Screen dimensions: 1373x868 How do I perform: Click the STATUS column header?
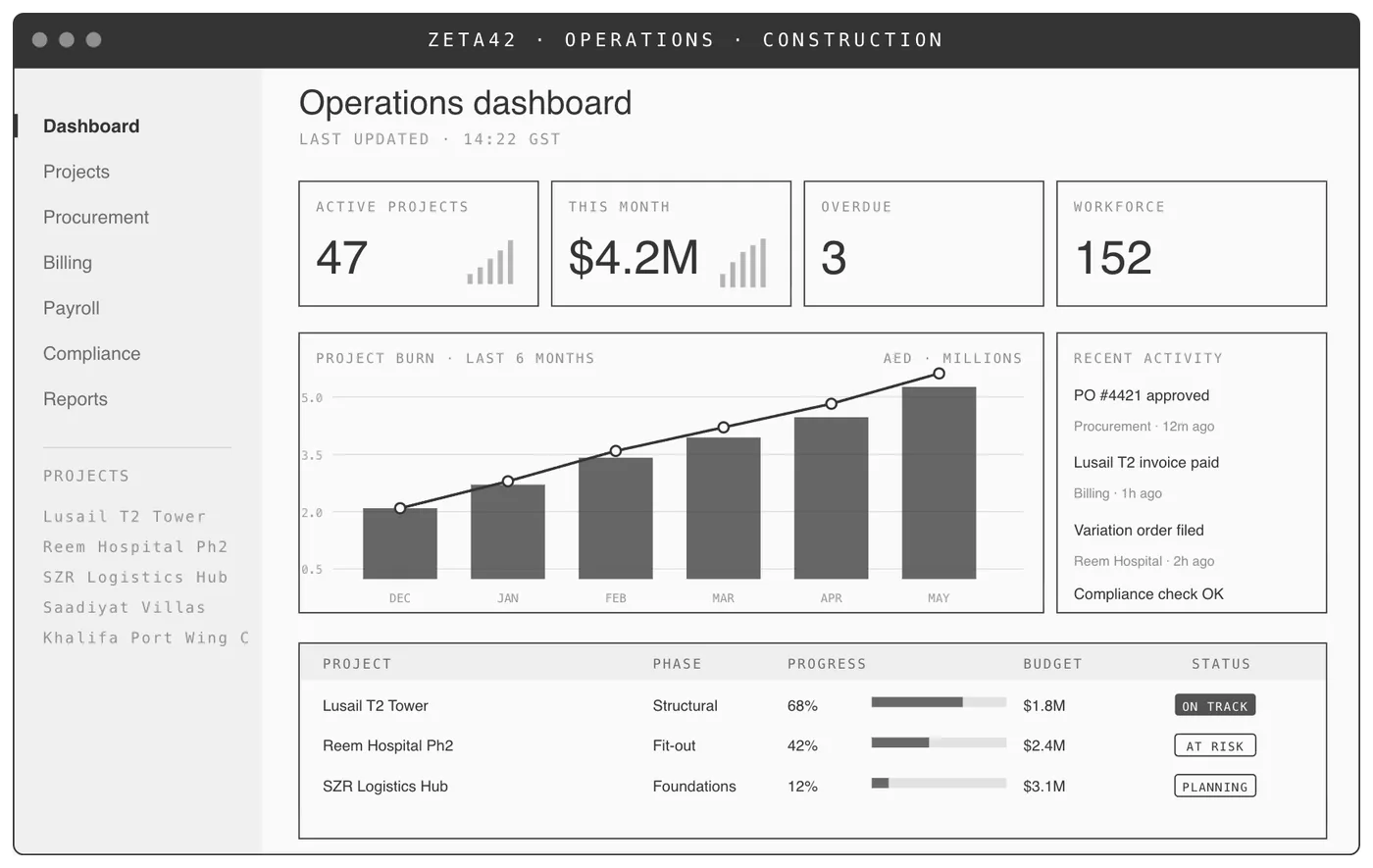(x=1221, y=664)
